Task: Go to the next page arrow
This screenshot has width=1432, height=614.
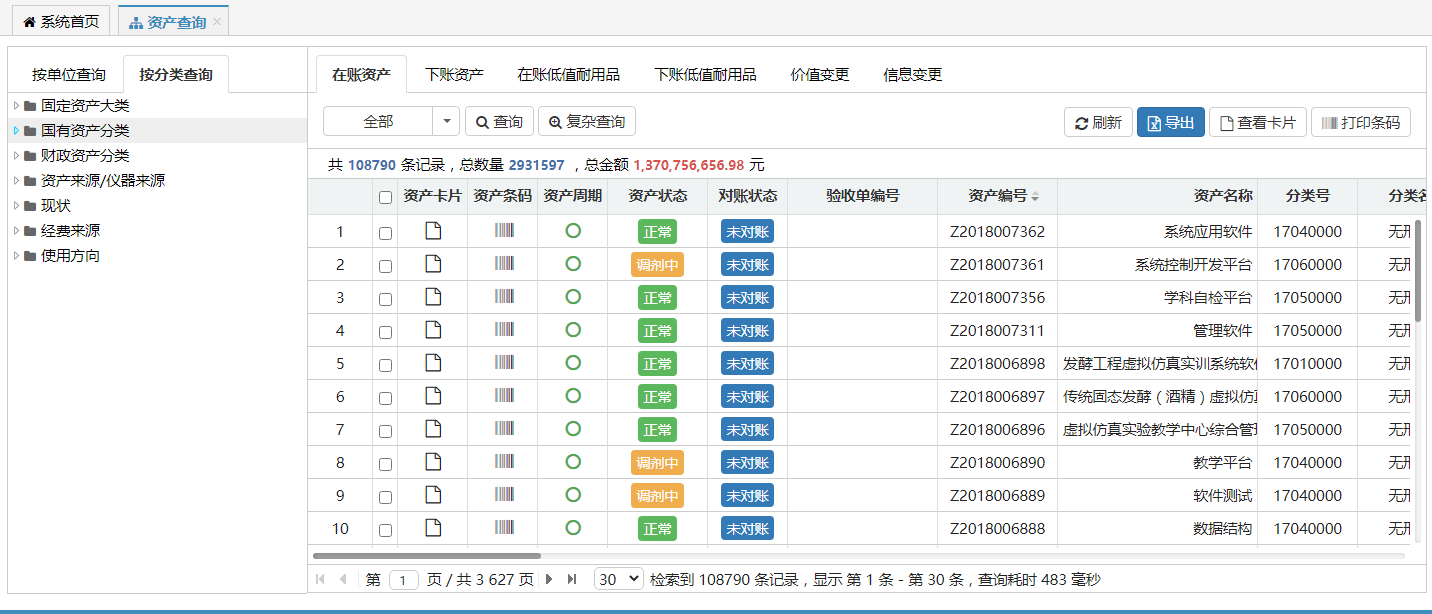Action: click(549, 579)
